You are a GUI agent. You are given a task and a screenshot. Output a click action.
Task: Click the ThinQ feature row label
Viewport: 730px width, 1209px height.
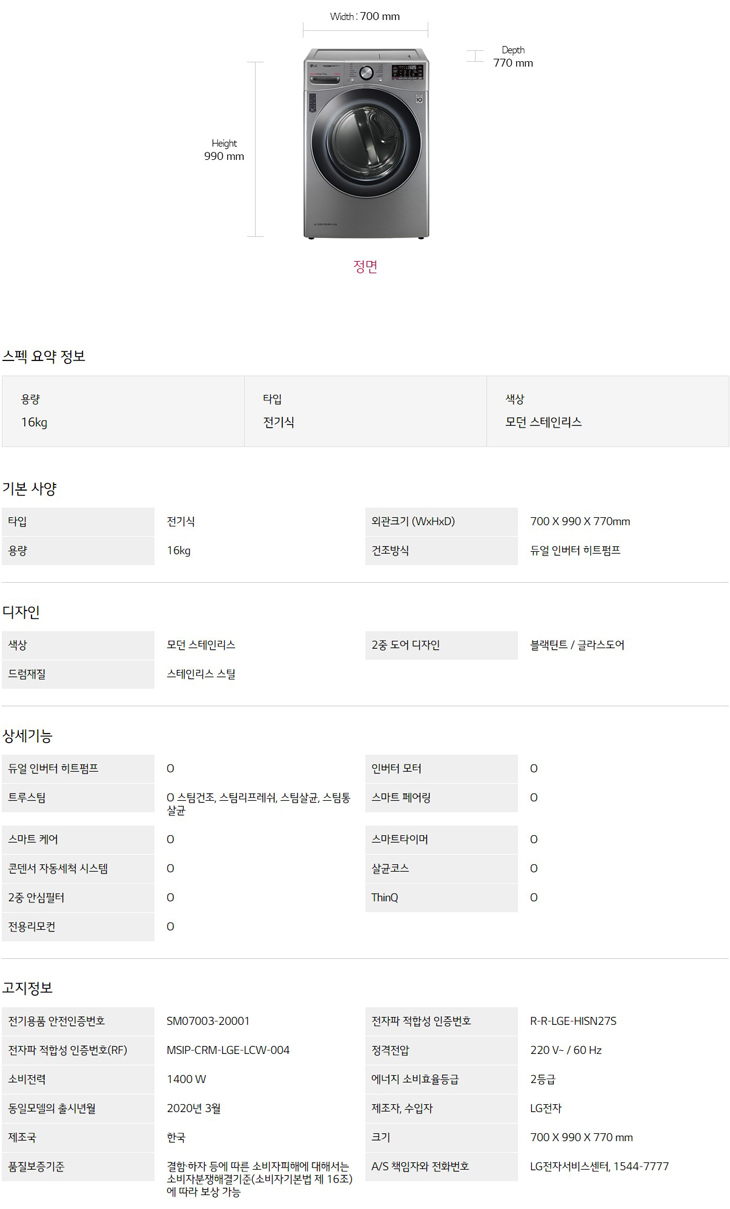(x=385, y=898)
